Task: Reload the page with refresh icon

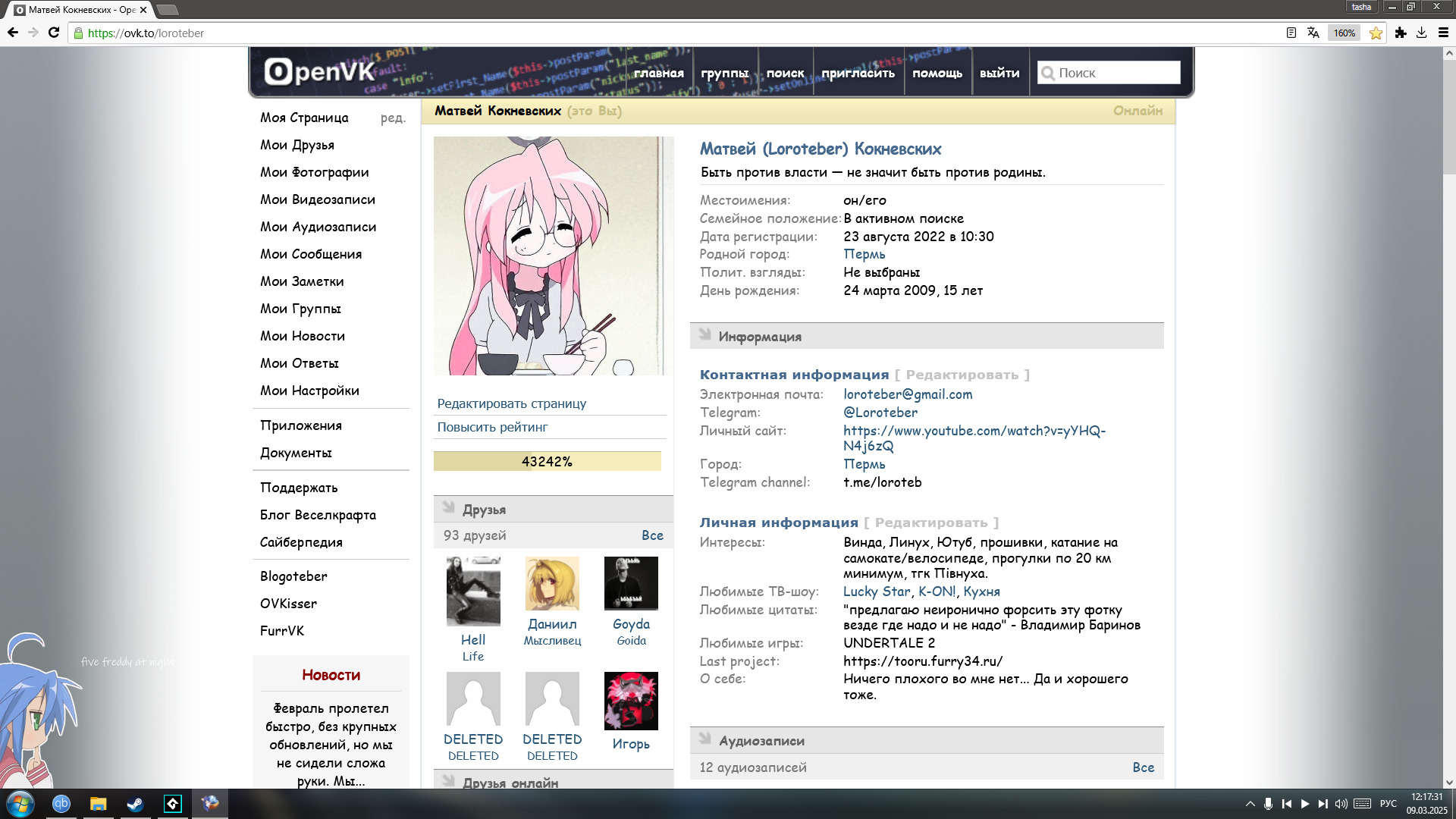Action: pyautogui.click(x=53, y=33)
